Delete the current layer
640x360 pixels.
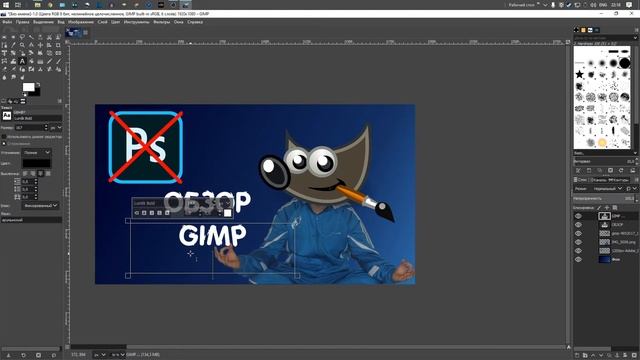coord(634,356)
